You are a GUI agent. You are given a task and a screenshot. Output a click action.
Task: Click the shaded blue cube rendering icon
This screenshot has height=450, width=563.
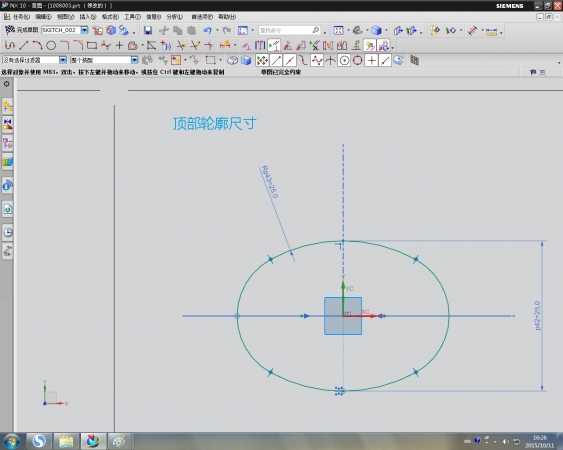coord(376,31)
